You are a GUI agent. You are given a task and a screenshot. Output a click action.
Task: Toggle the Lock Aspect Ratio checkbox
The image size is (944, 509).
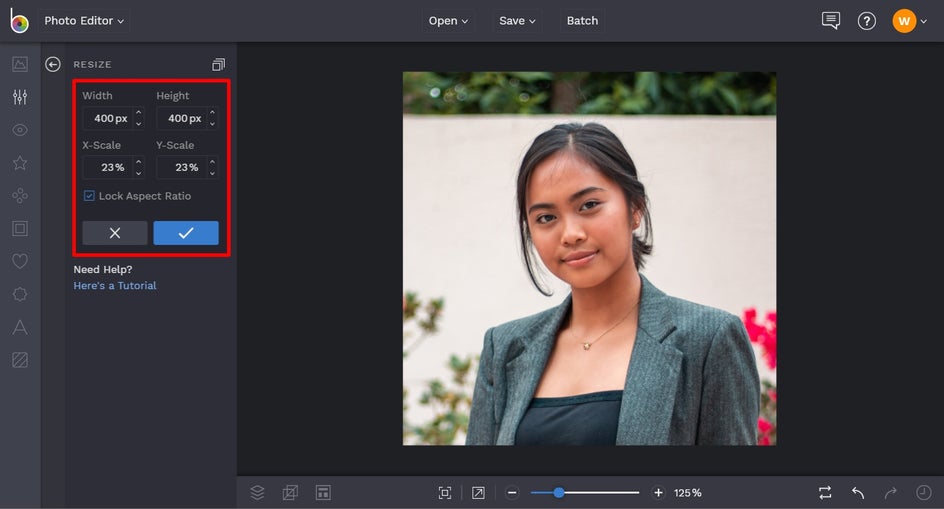click(x=89, y=196)
